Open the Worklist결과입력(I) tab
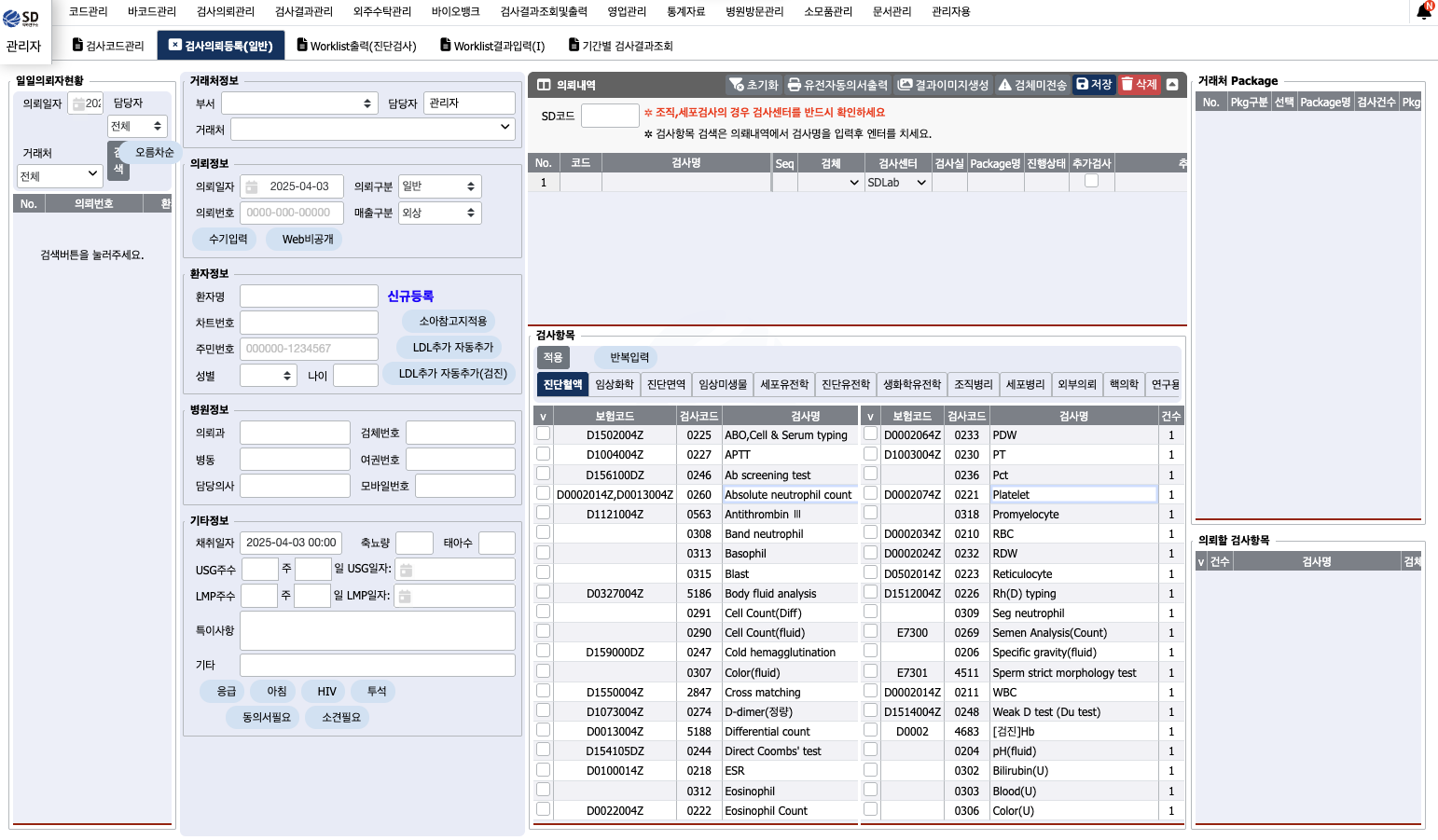The image size is (1438, 840). click(x=492, y=46)
